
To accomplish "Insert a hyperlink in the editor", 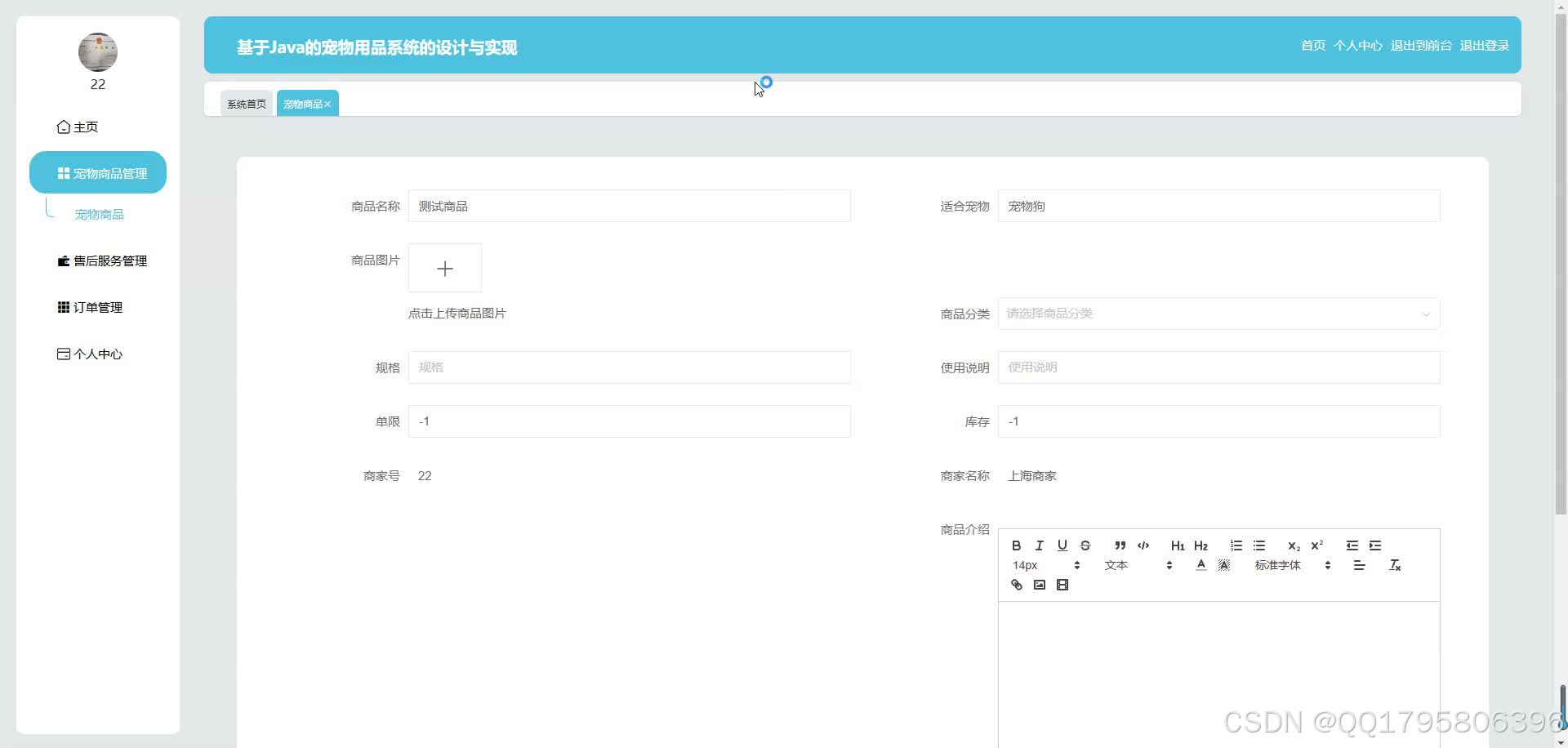I will point(1016,585).
